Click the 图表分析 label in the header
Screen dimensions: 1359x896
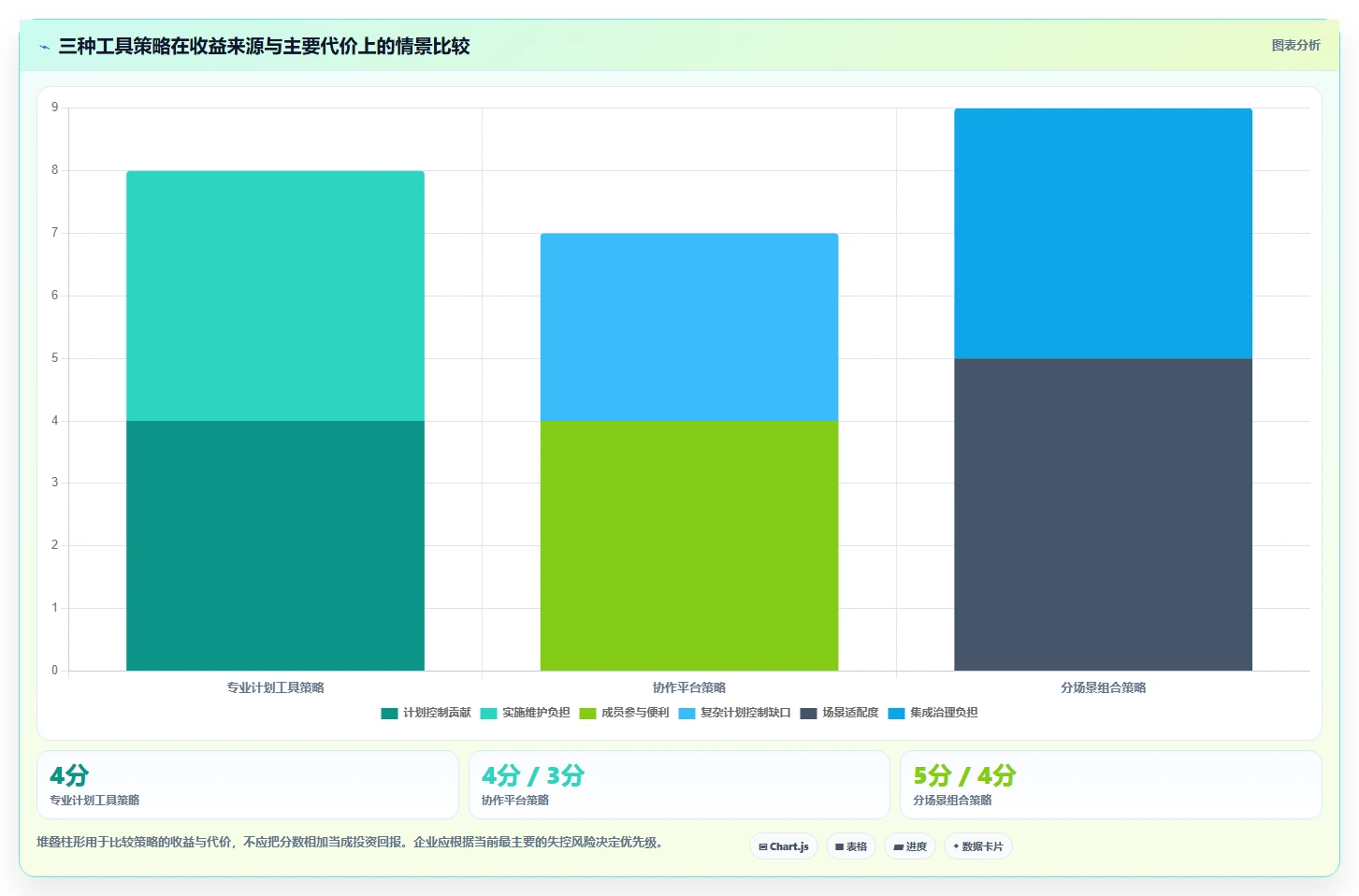coord(1295,45)
